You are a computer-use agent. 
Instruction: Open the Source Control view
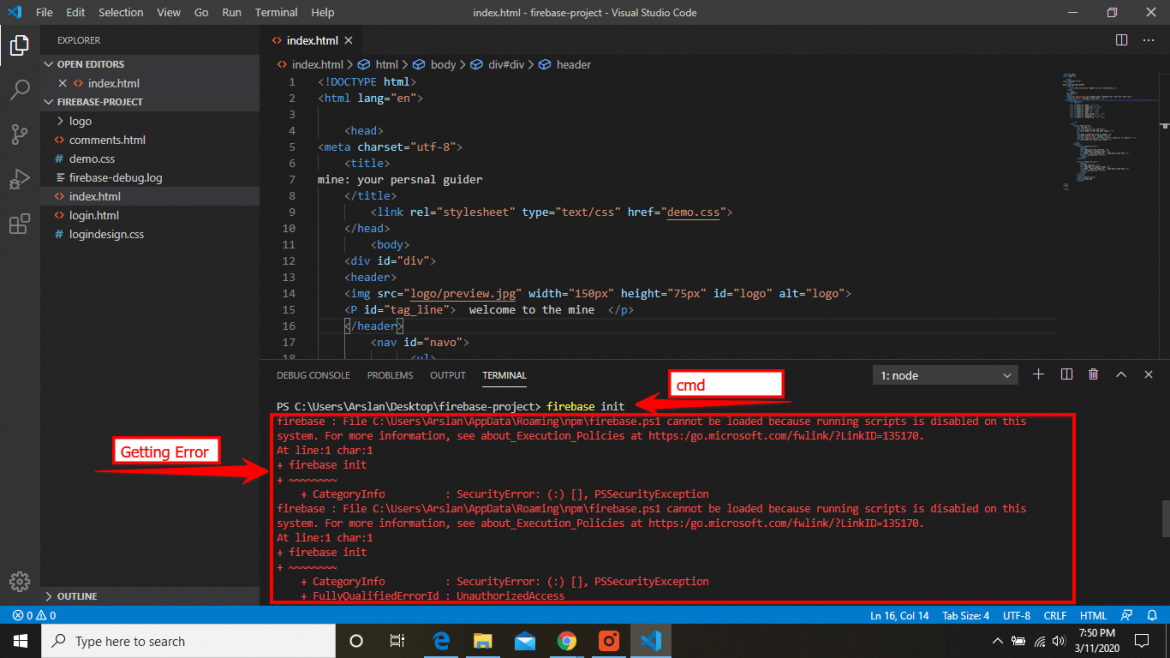[x=19, y=135]
